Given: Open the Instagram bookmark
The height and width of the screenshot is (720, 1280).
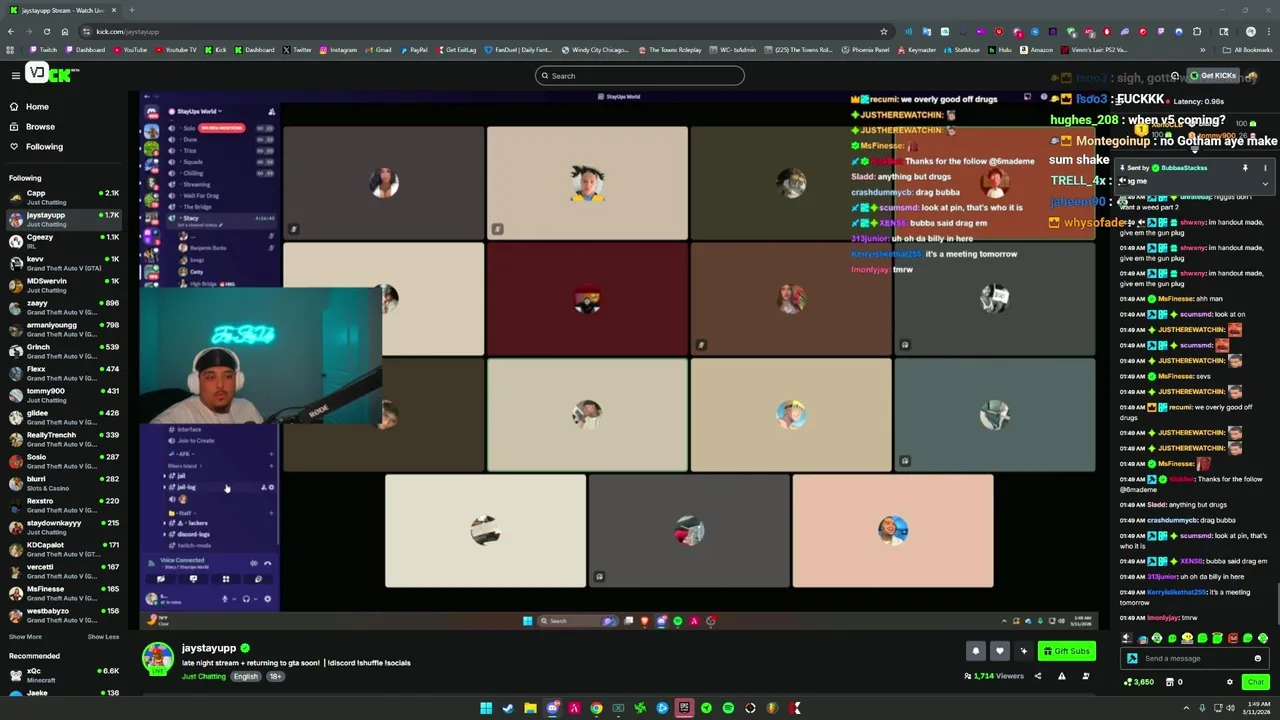Looking at the screenshot, I should pos(338,49).
